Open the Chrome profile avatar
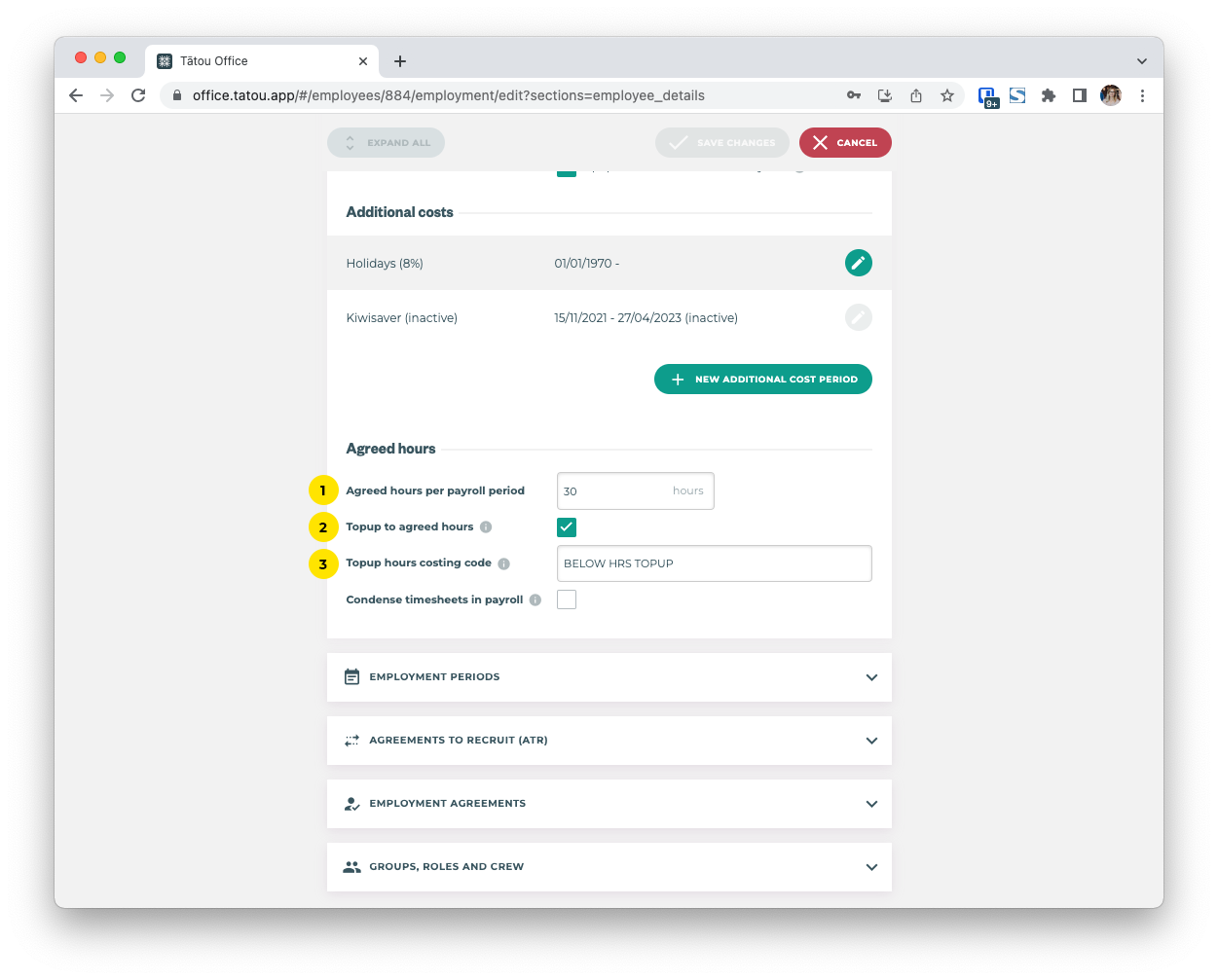1218x980 pixels. click(x=1110, y=95)
